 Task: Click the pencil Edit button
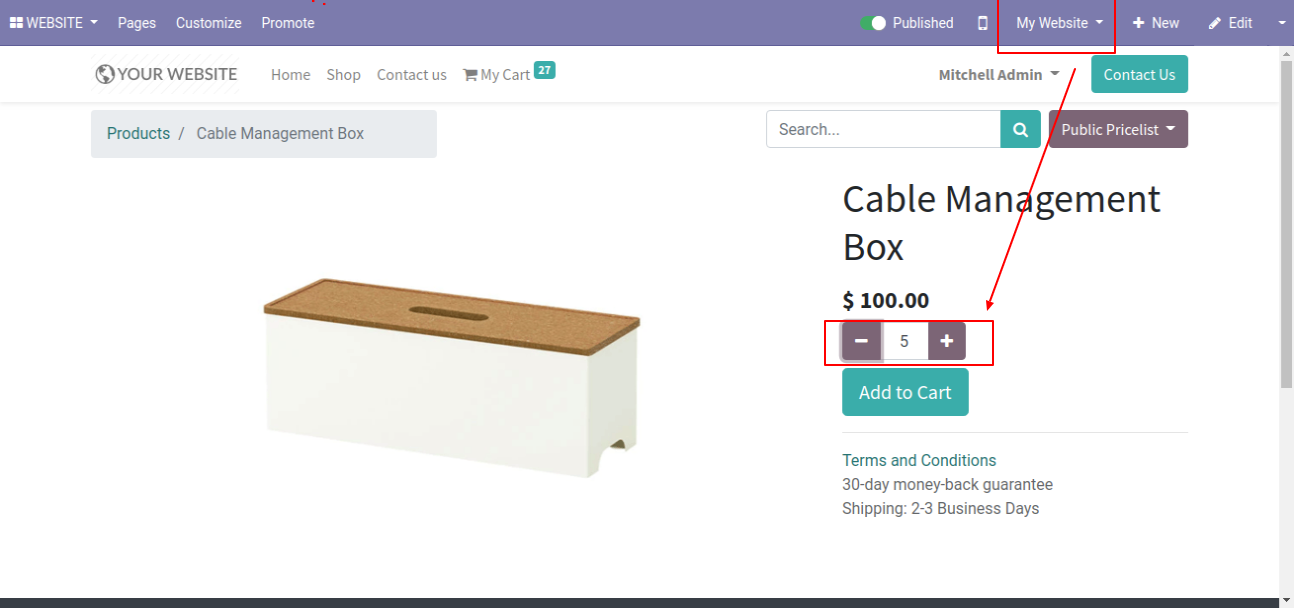pyautogui.click(x=1230, y=23)
